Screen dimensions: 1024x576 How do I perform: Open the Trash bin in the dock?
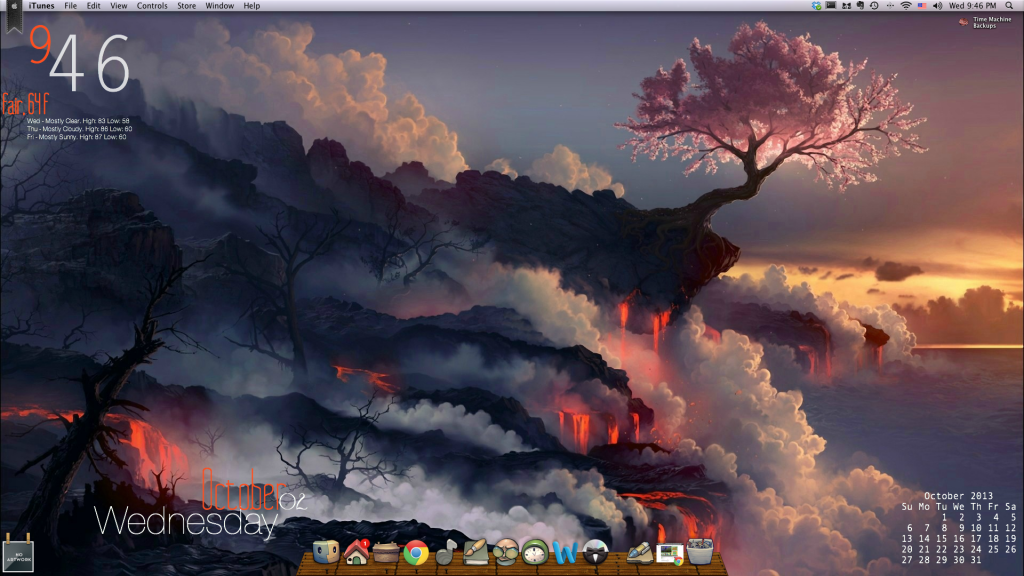pyautogui.click(x=699, y=552)
